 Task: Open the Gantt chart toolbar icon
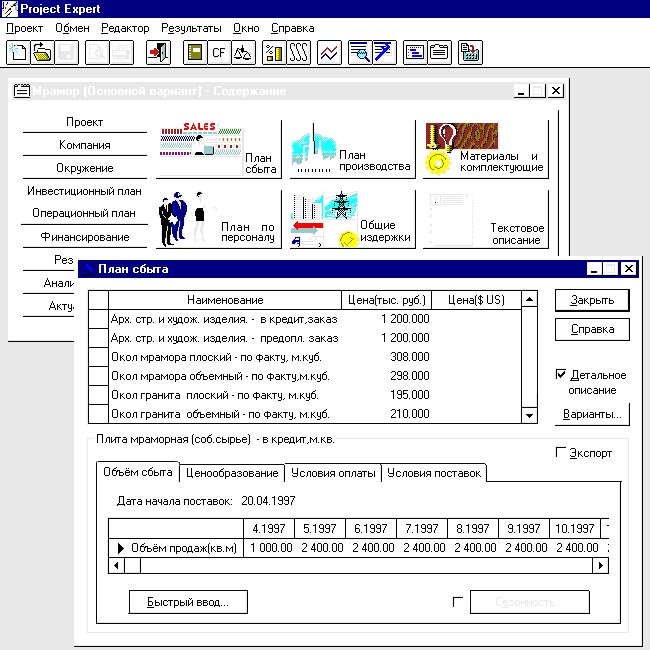(x=415, y=52)
